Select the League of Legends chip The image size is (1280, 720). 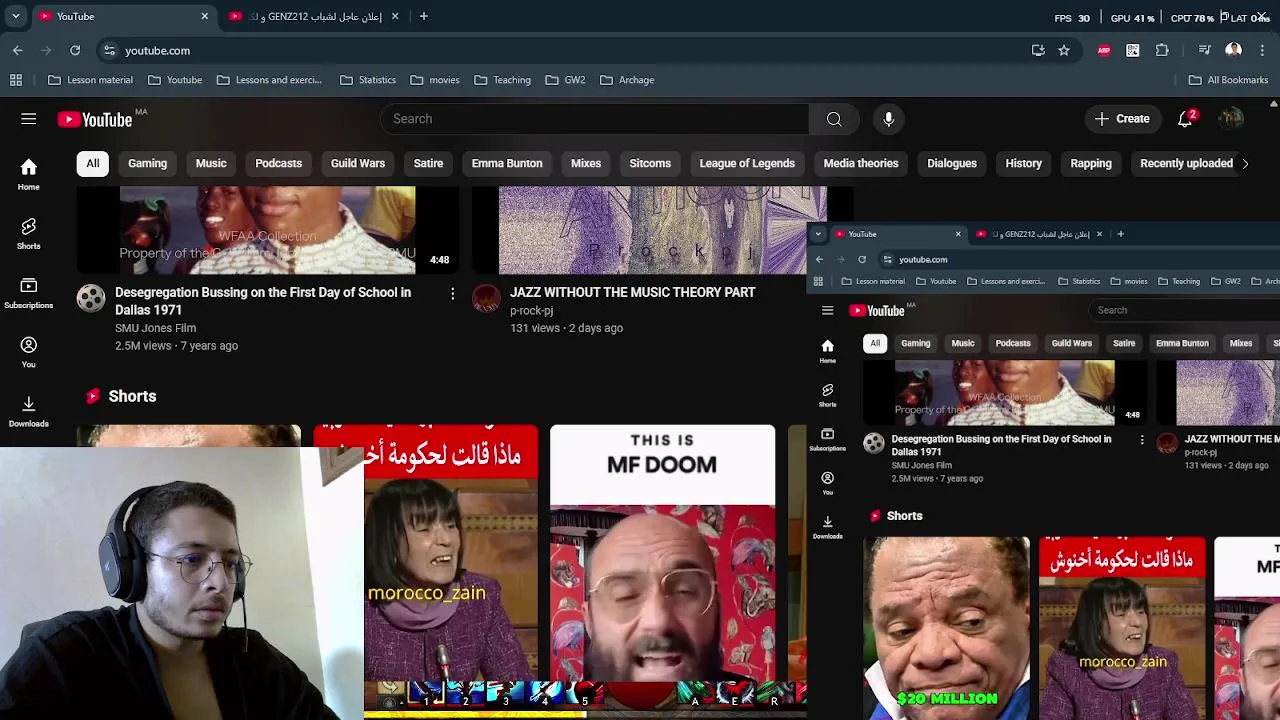coord(747,163)
